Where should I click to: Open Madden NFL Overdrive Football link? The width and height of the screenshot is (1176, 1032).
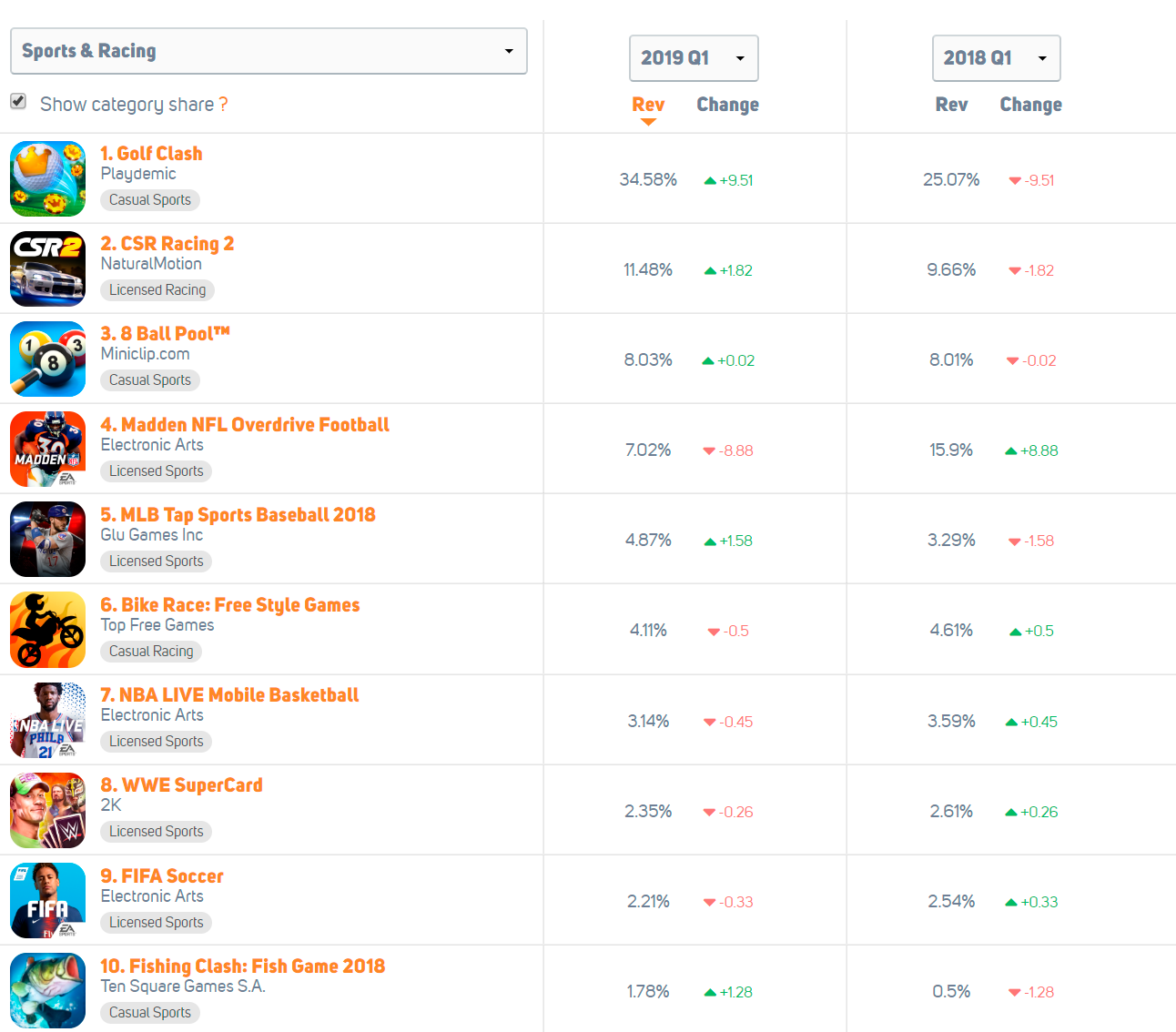(245, 424)
